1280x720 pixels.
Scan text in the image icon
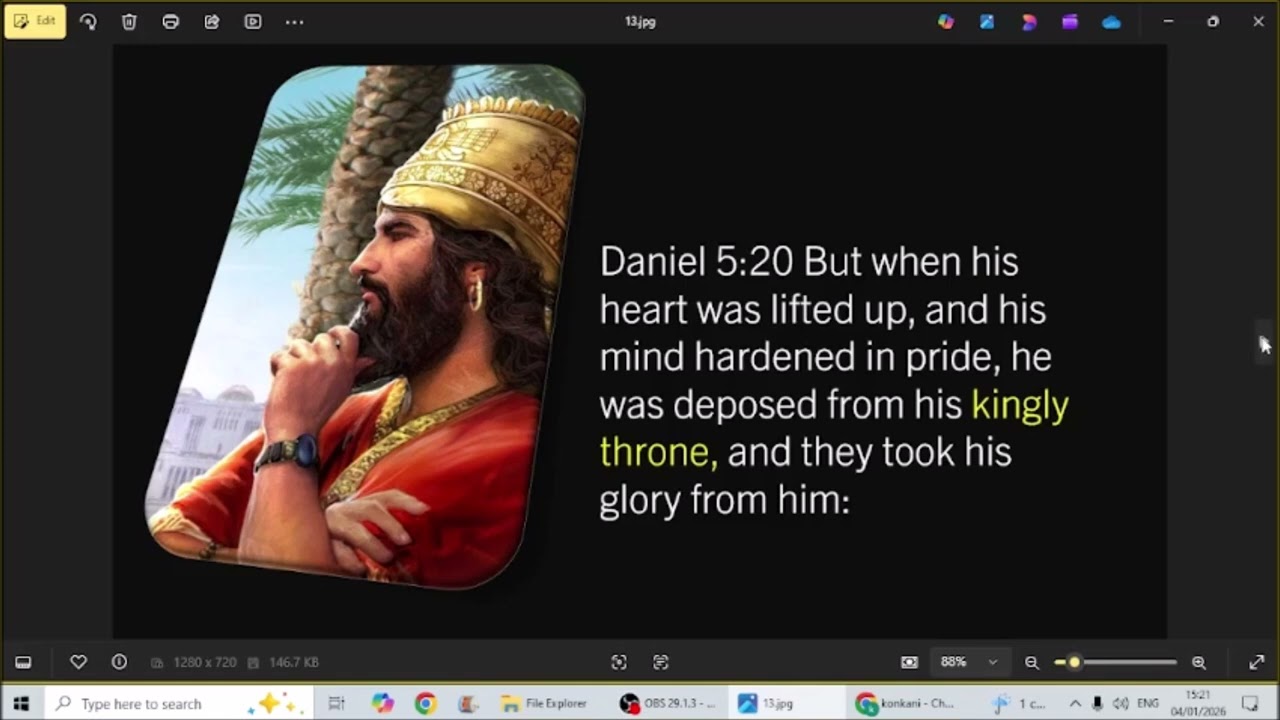[x=660, y=662]
